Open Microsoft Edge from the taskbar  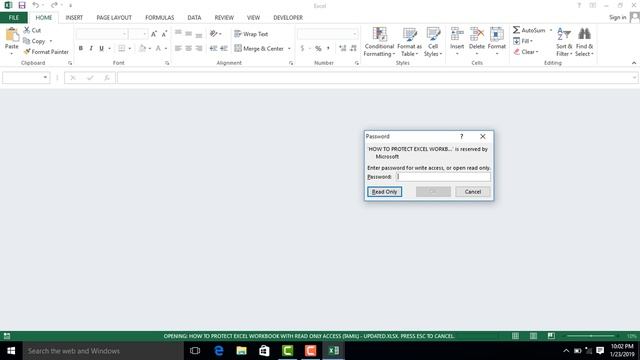point(219,351)
